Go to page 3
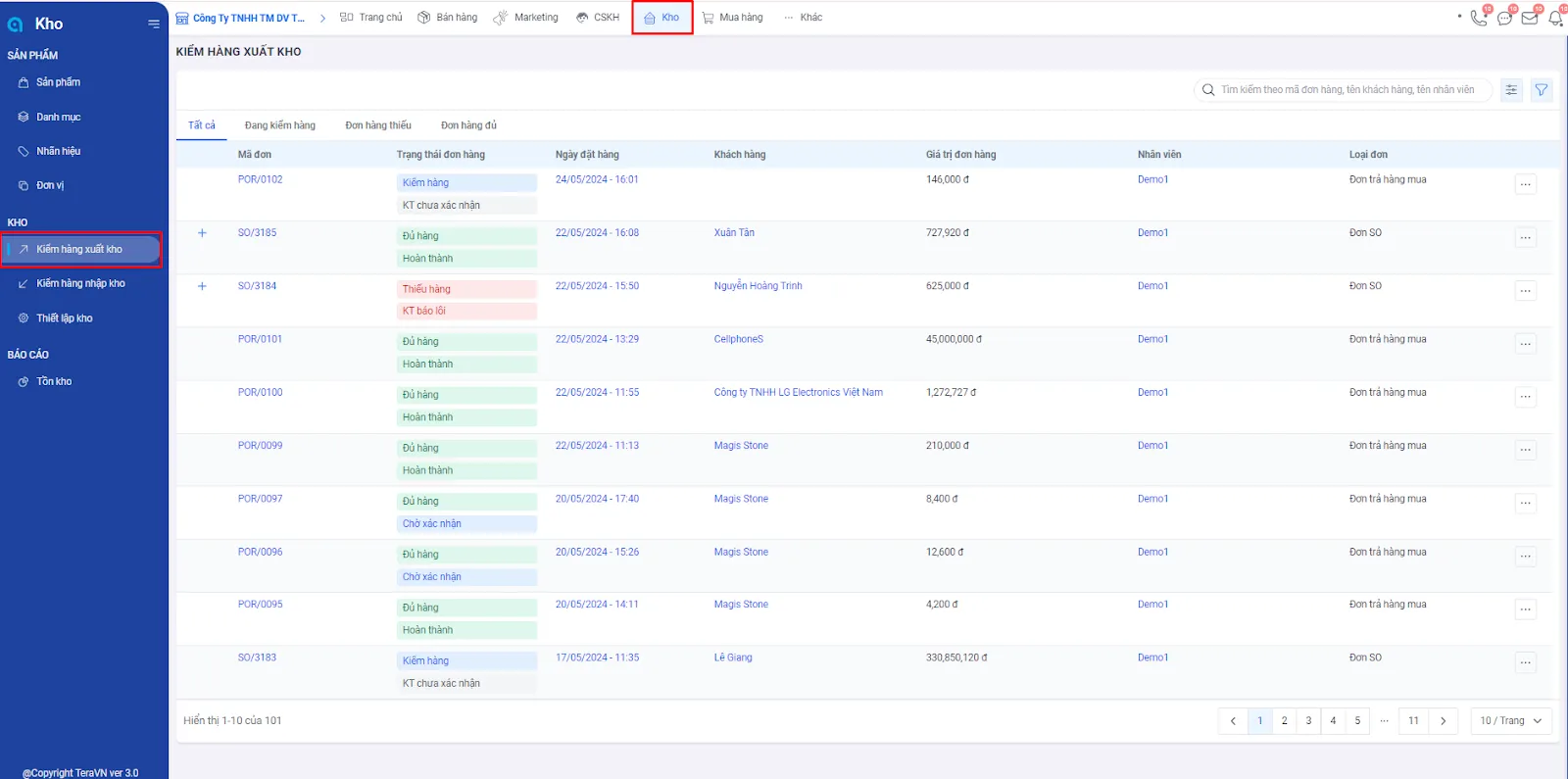This screenshot has width=1568, height=779. pos(1308,721)
